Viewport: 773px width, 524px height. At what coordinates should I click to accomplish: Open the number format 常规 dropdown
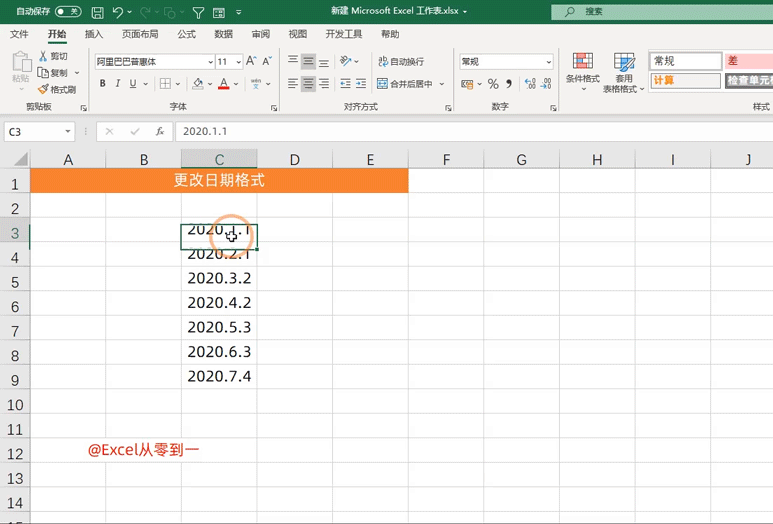point(549,62)
